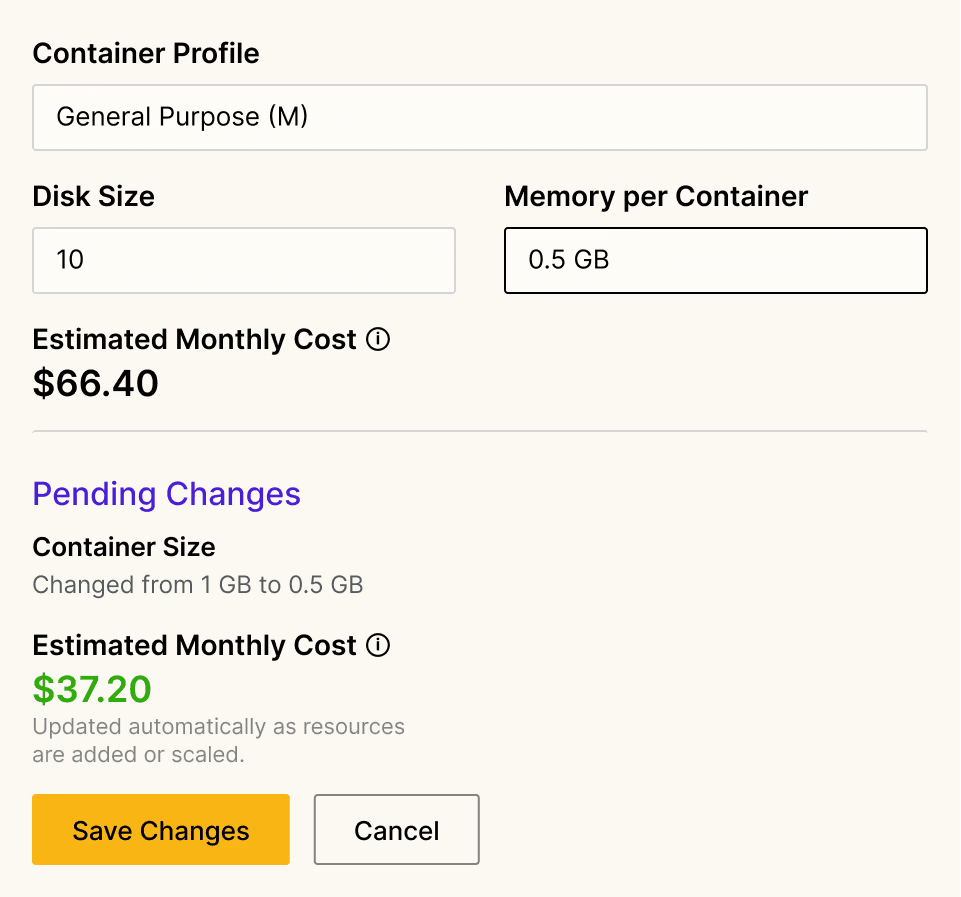Click the 'General Purpose (M)' value text
961x897 pixels.
(182, 118)
